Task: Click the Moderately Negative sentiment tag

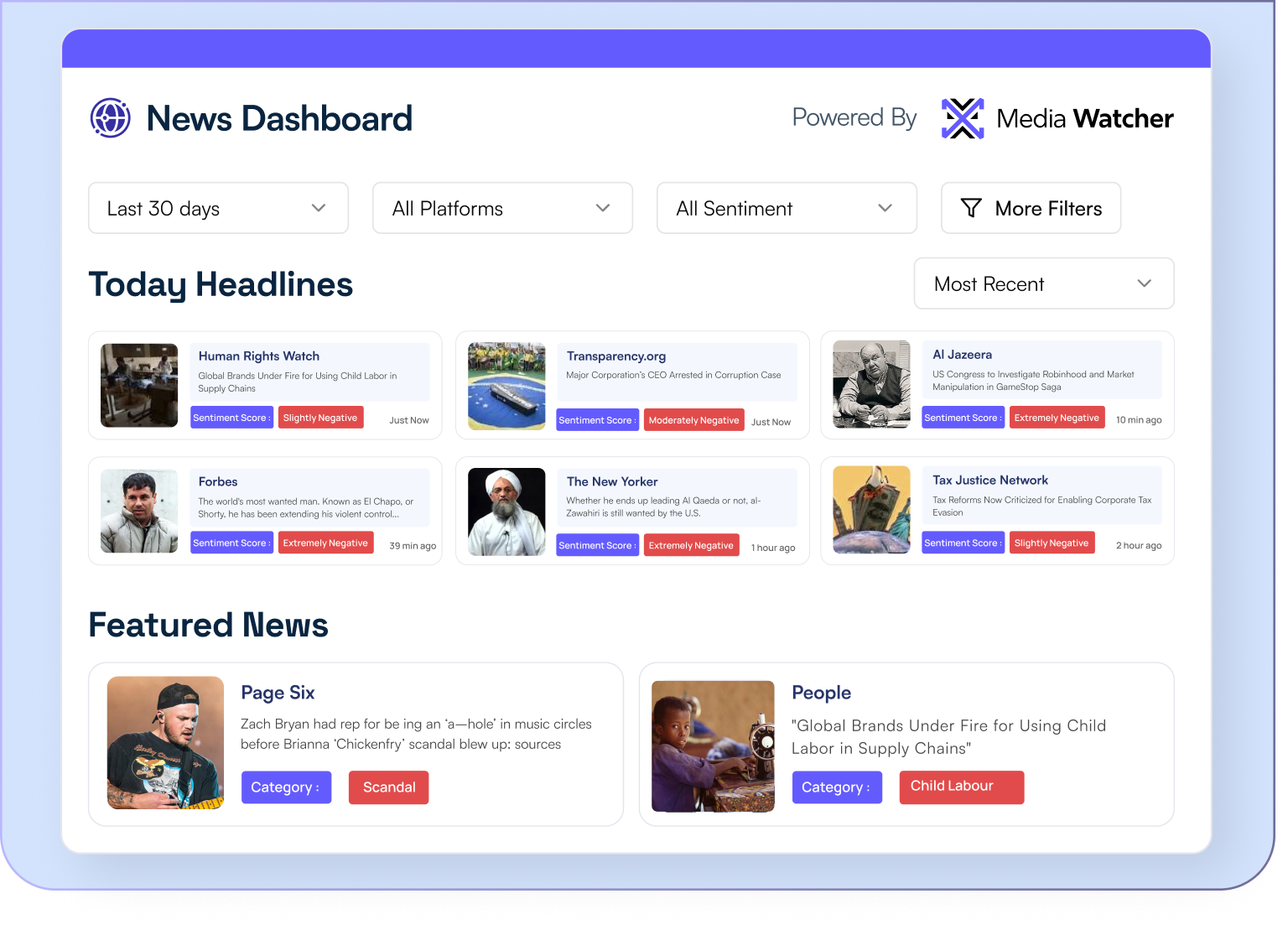Action: coord(693,420)
